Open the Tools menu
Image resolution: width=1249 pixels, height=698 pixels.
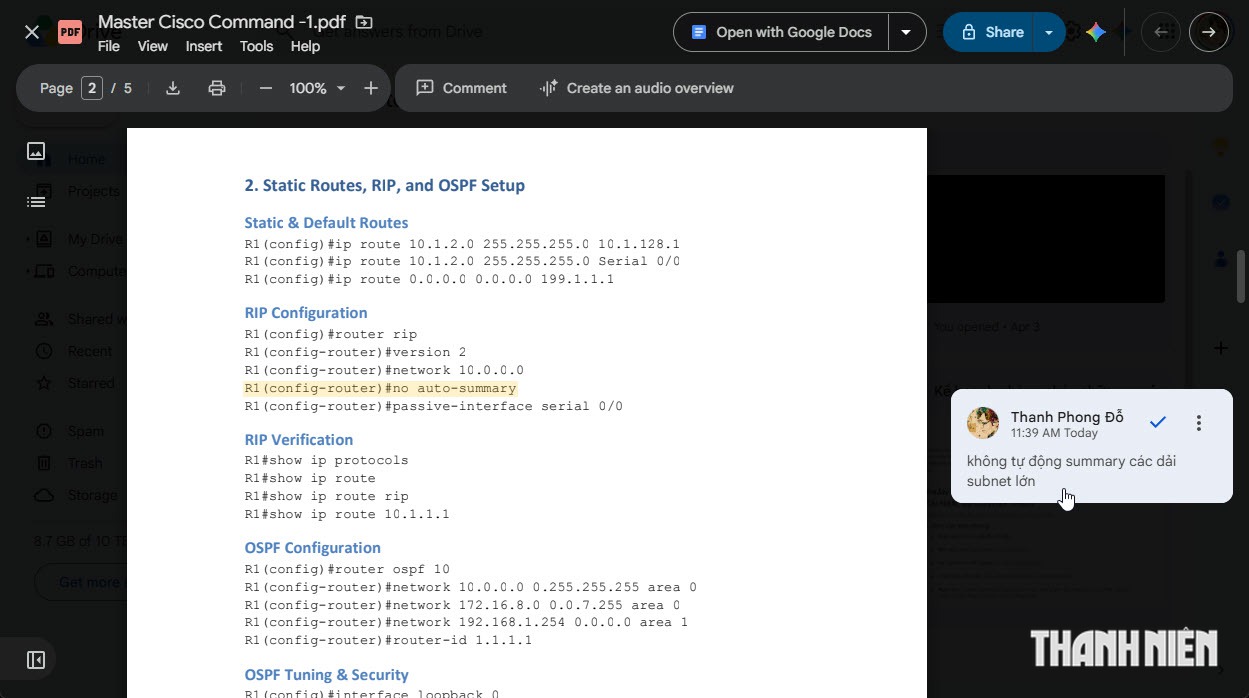(x=256, y=46)
